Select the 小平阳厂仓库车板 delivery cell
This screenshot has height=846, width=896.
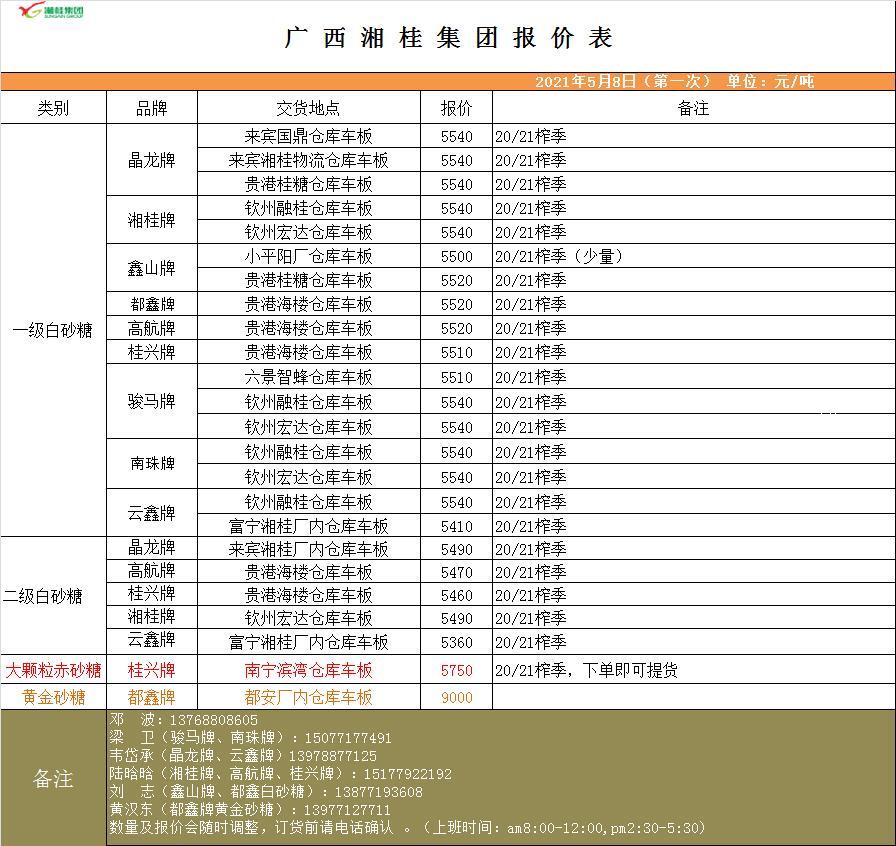[x=308, y=256]
